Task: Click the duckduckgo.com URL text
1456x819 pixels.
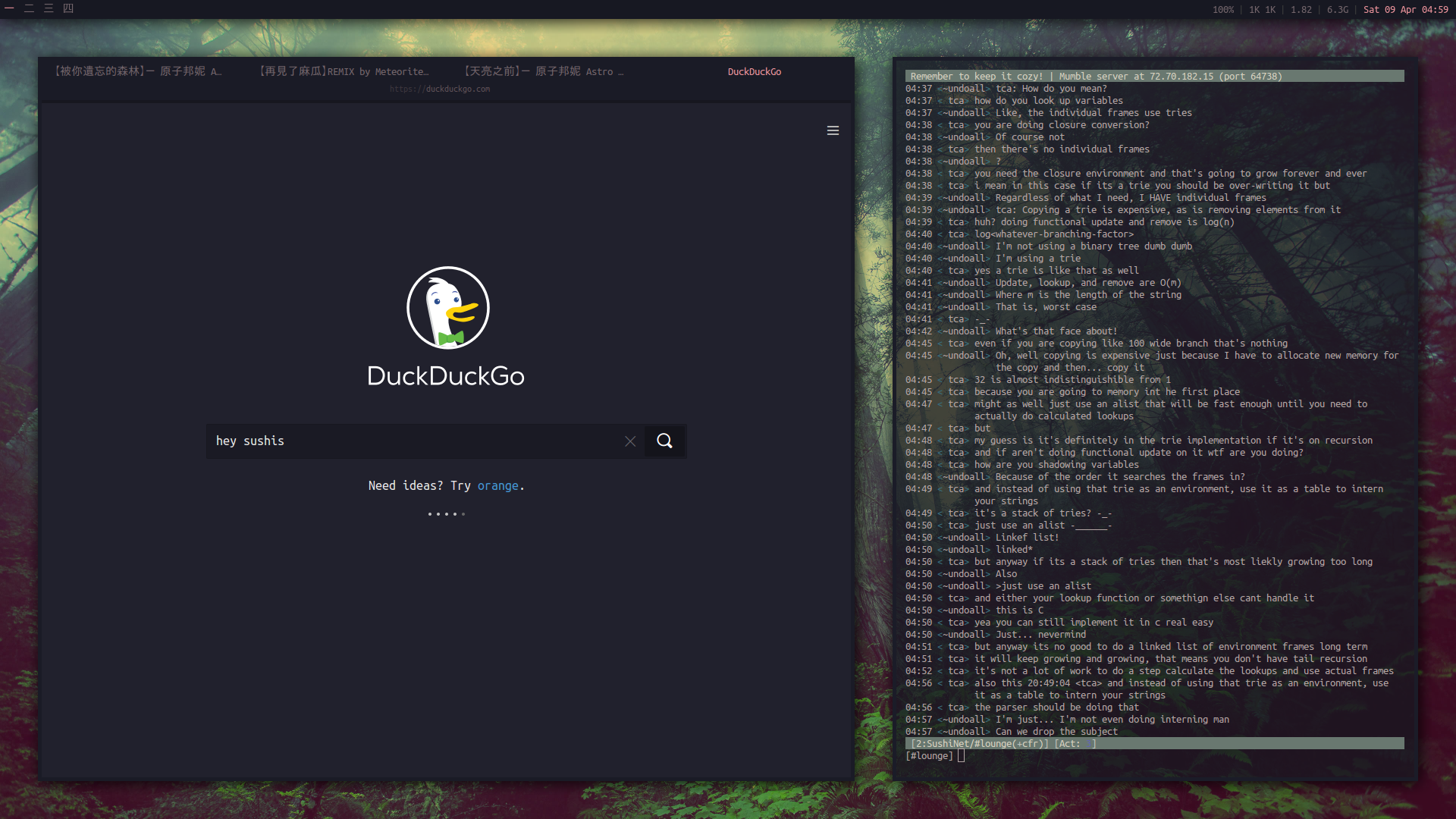Action: tap(440, 89)
